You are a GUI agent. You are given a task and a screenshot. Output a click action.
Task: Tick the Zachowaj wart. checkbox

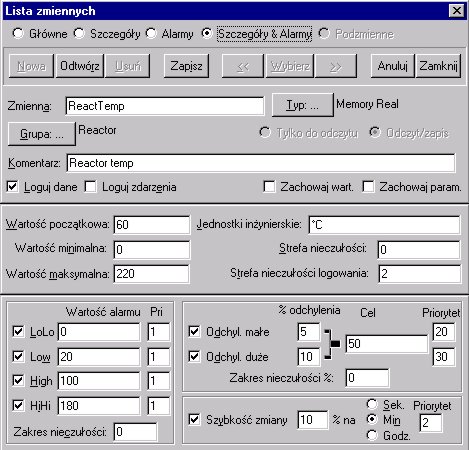pyautogui.click(x=269, y=186)
